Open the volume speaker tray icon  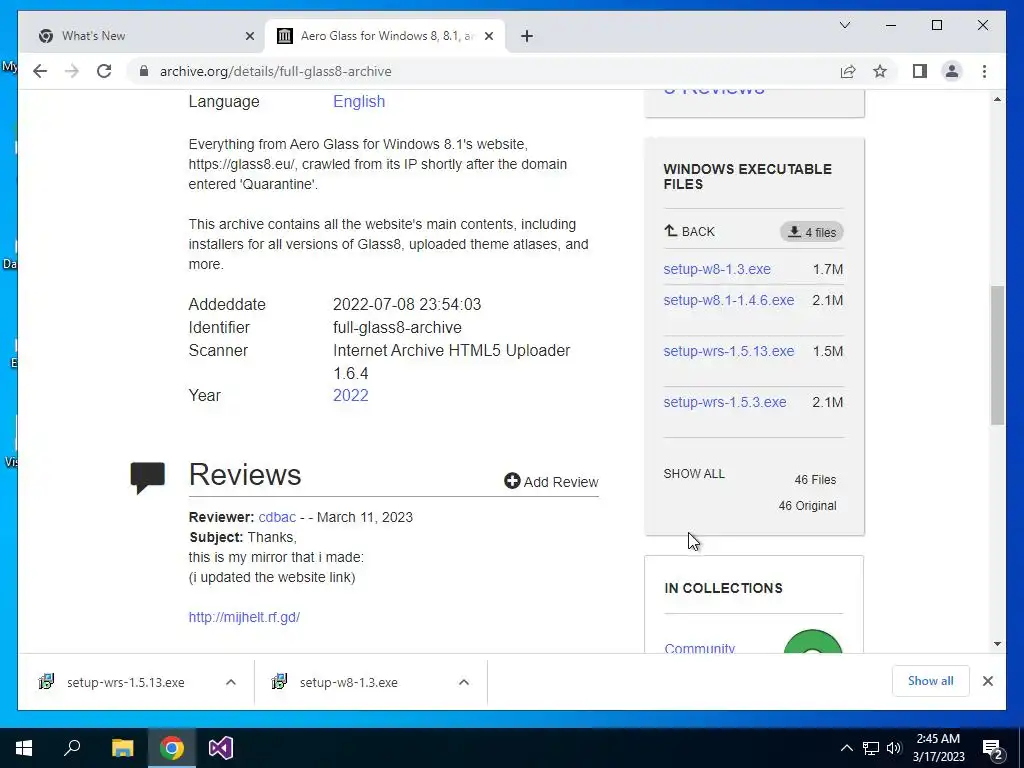click(894, 748)
